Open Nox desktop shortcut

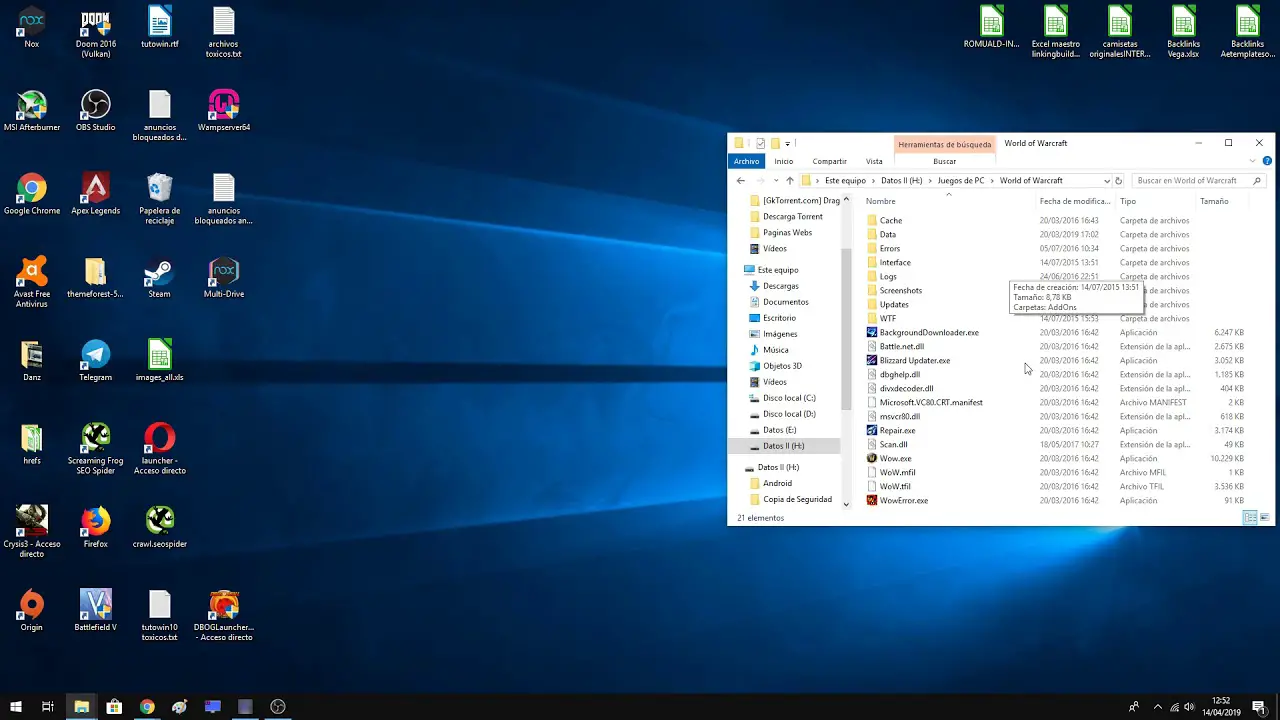coord(31,28)
